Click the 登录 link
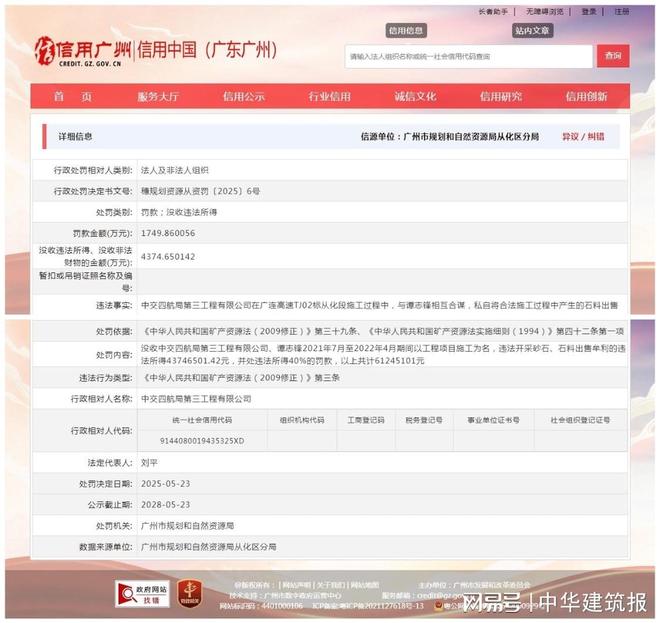This screenshot has height=623, width=660. 589,12
